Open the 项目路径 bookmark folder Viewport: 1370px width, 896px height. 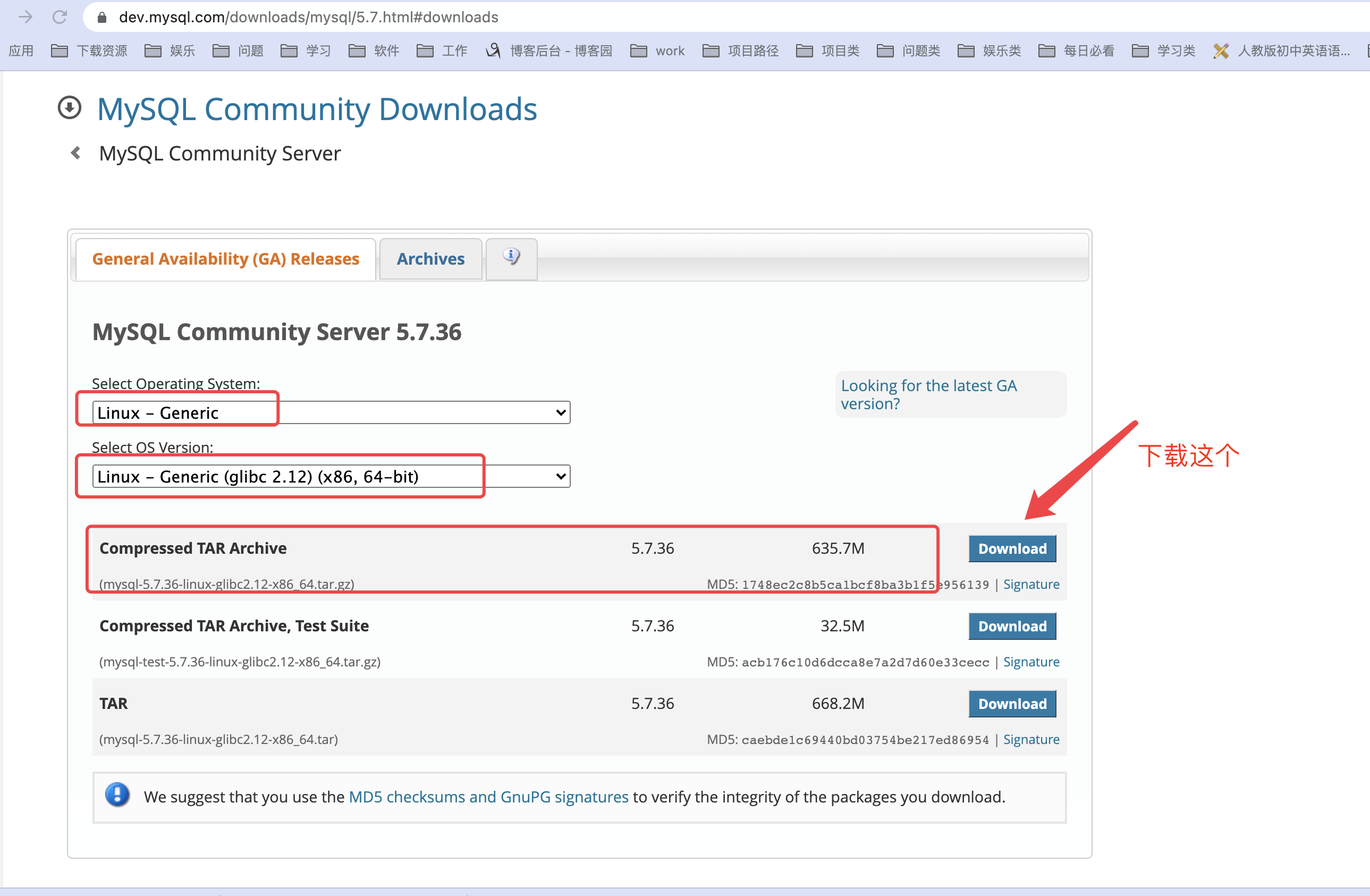tap(740, 50)
